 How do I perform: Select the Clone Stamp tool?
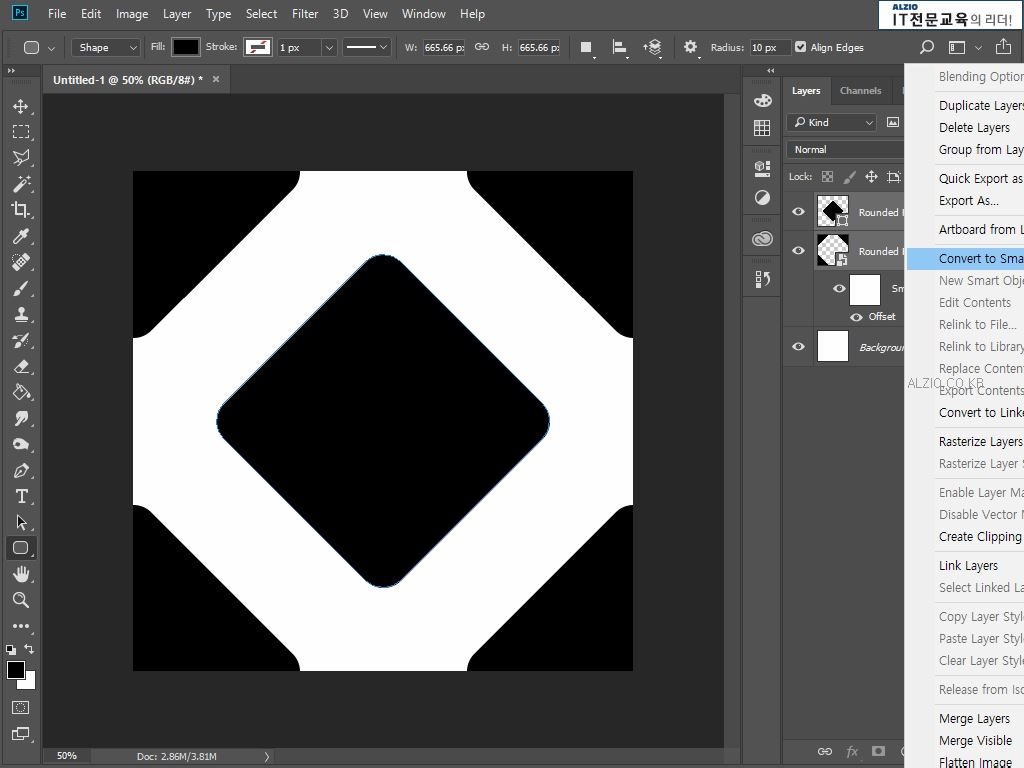(x=21, y=314)
